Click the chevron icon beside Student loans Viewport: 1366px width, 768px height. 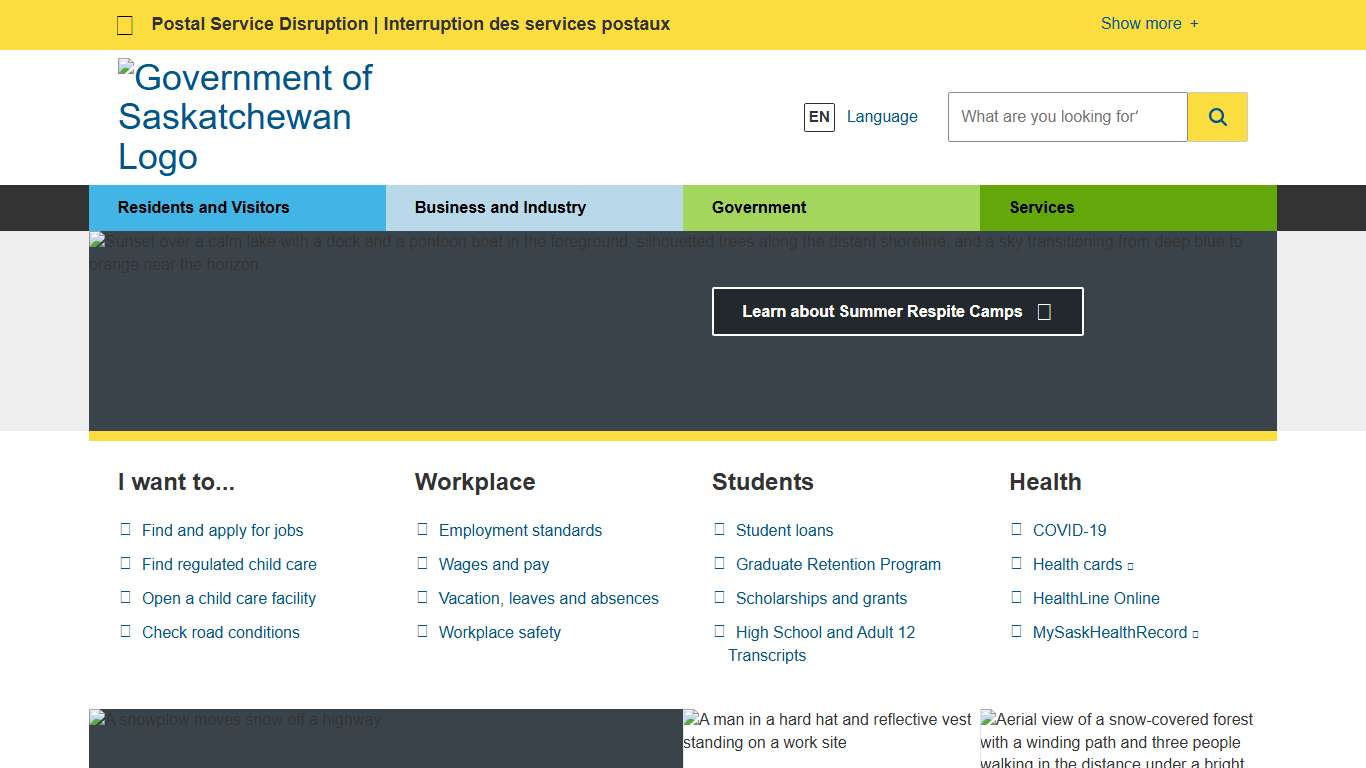(x=720, y=529)
